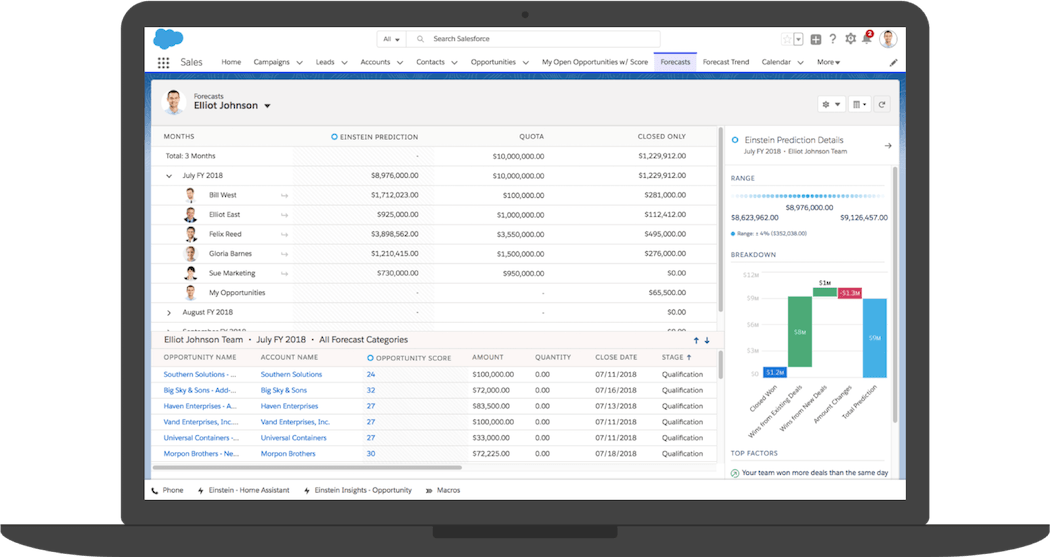Open the Setup gear icon
This screenshot has width=1050, height=557.
pyautogui.click(x=850, y=39)
